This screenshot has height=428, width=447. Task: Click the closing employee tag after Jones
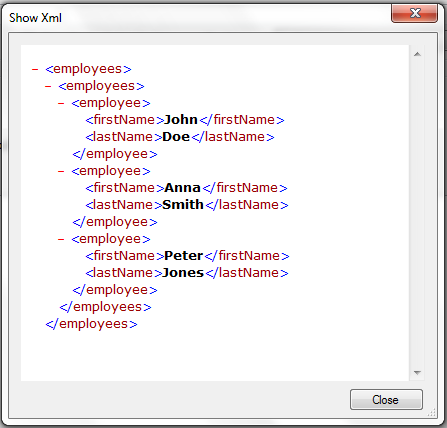115,290
